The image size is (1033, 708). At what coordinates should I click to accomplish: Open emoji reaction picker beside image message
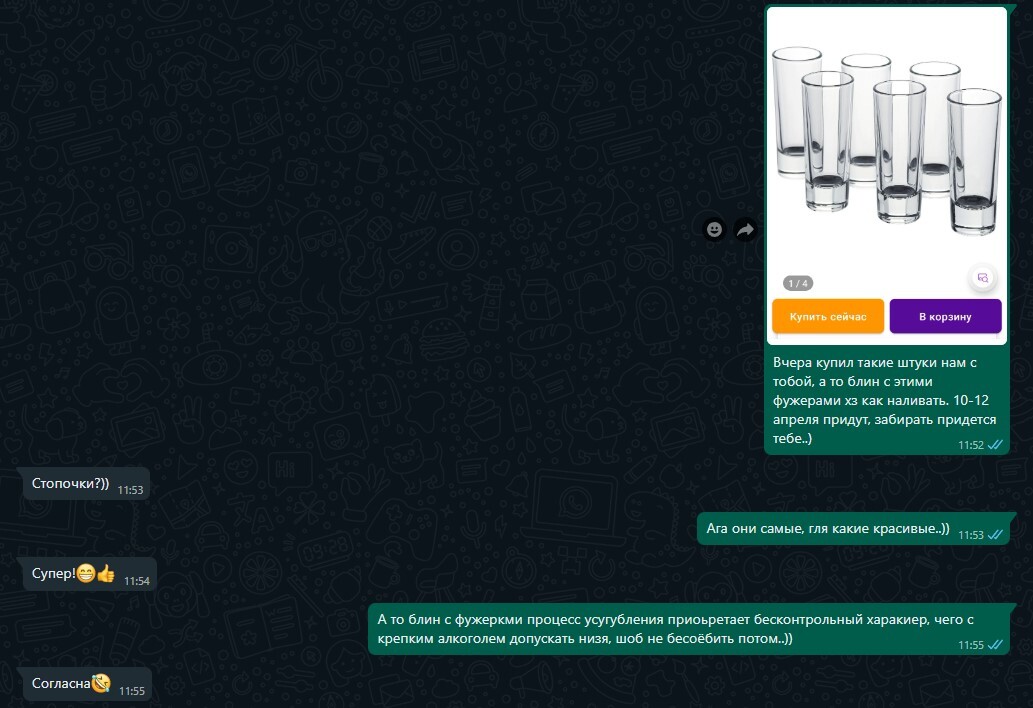(x=714, y=229)
